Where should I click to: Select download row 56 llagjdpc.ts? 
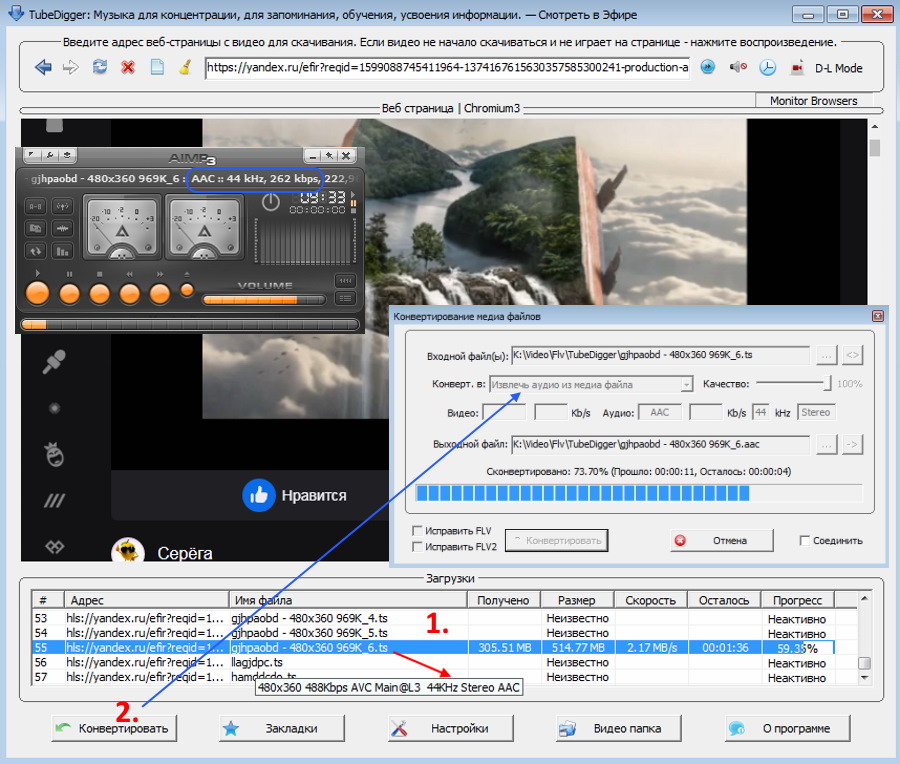pyautogui.click(x=433, y=662)
